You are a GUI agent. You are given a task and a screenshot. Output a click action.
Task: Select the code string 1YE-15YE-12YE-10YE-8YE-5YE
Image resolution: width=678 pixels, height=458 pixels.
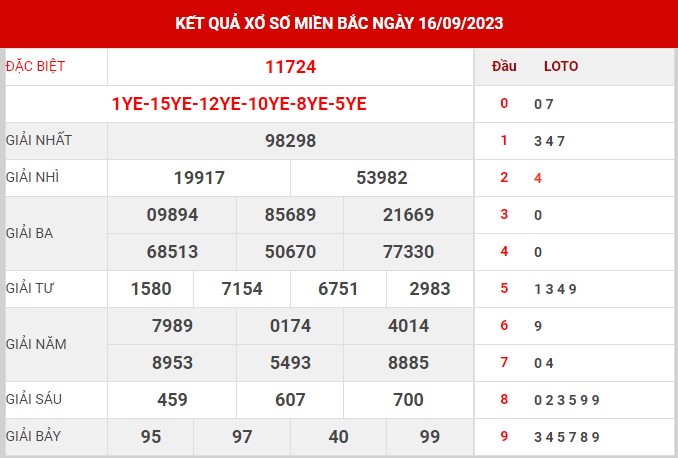239,104
